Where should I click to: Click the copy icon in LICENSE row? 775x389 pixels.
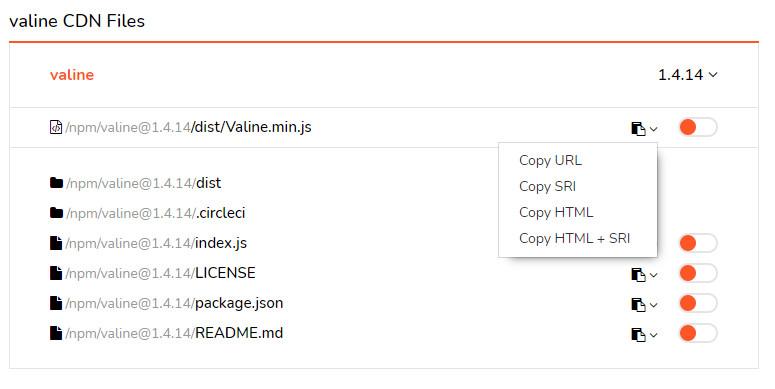click(638, 275)
